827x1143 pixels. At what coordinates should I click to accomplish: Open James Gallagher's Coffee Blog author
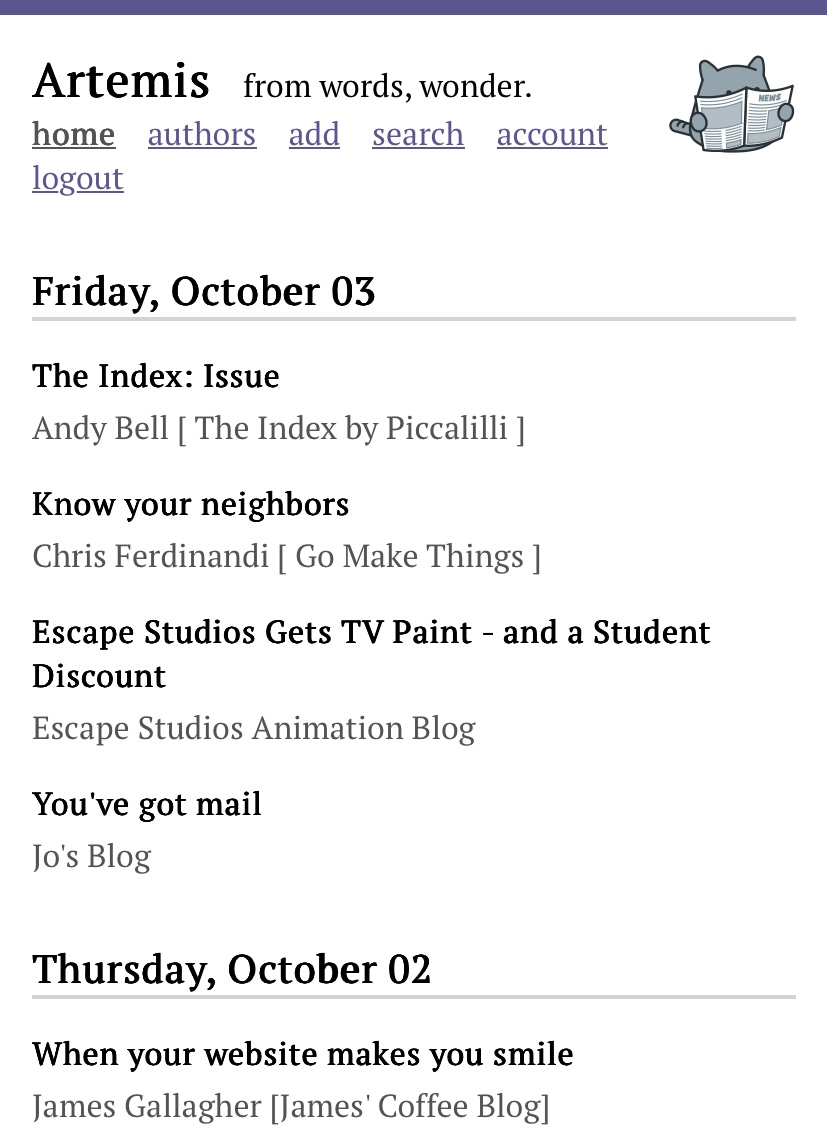click(291, 1106)
